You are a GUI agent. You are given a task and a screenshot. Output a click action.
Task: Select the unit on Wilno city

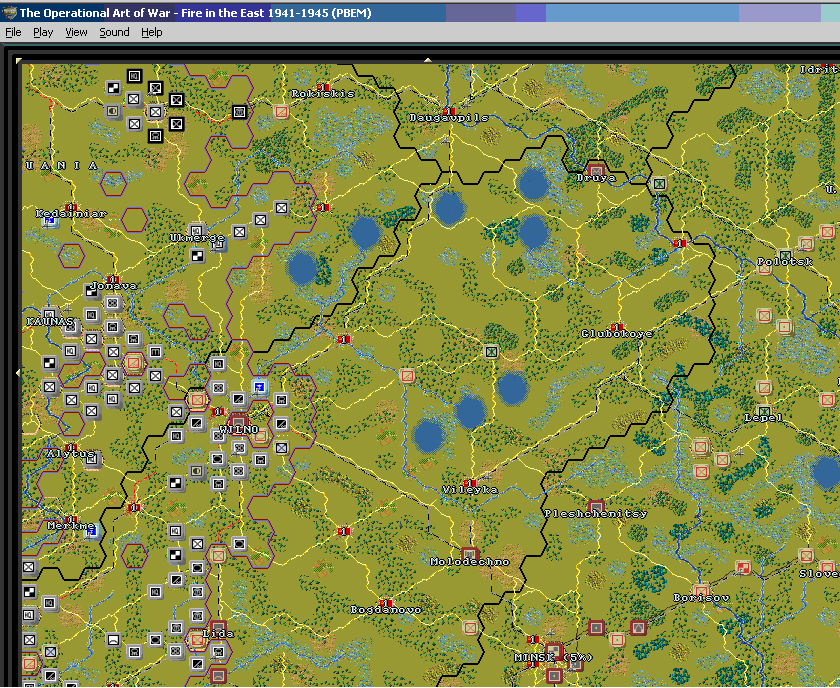(239, 421)
